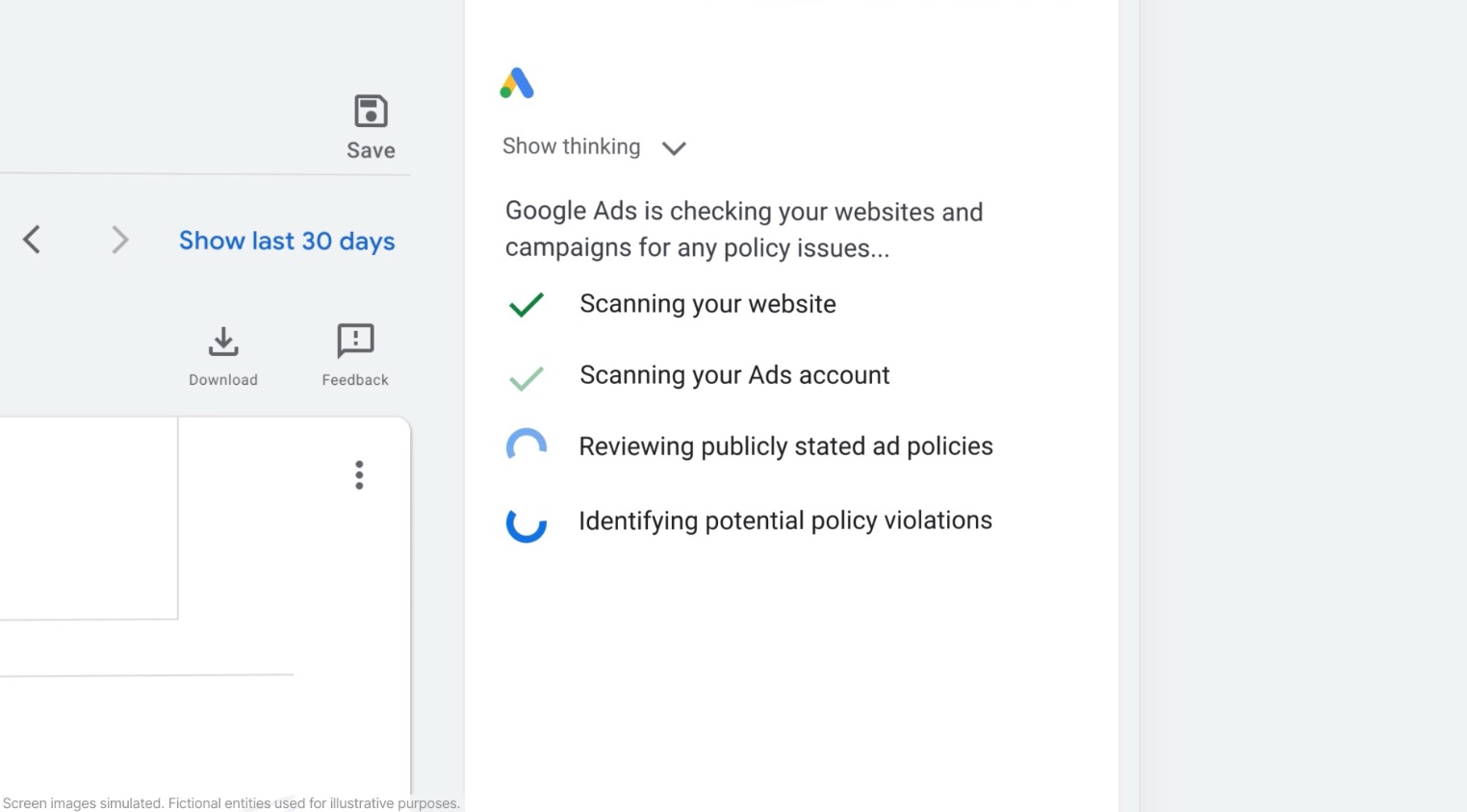Viewport: 1467px width, 812px height.
Task: Go to the previous date range arrow
Action: [x=32, y=240]
